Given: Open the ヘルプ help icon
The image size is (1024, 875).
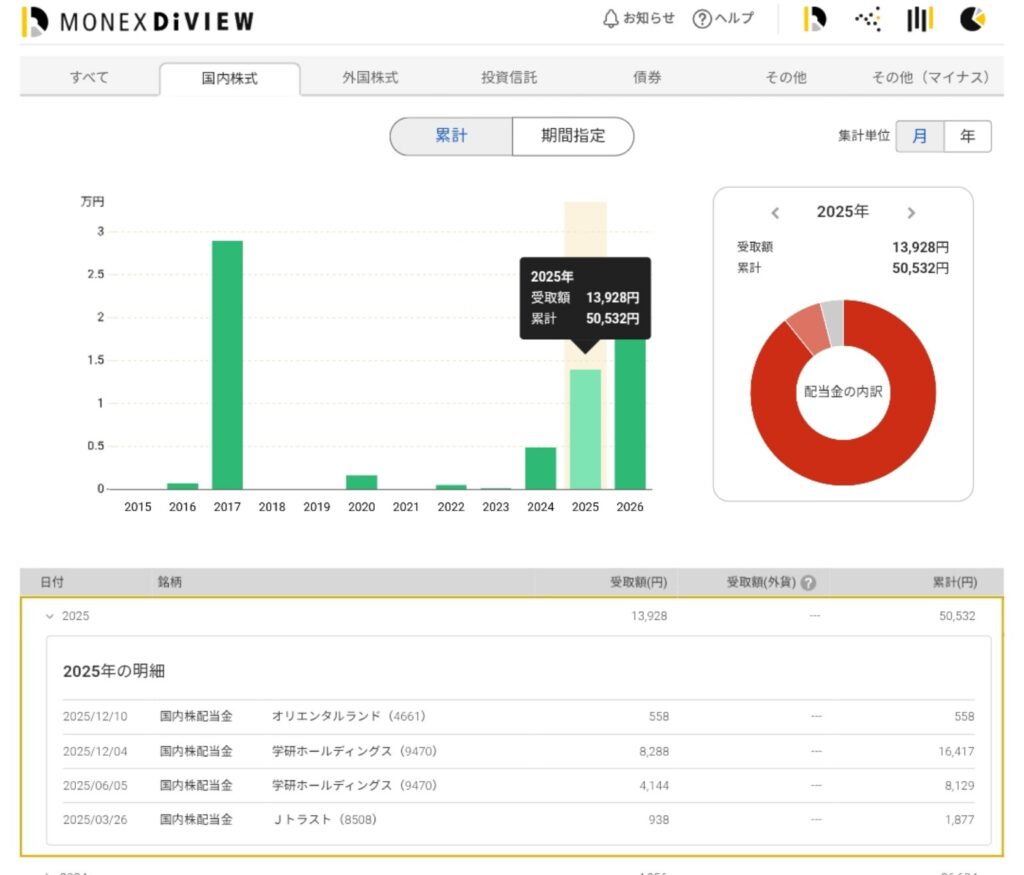Looking at the screenshot, I should point(723,19).
